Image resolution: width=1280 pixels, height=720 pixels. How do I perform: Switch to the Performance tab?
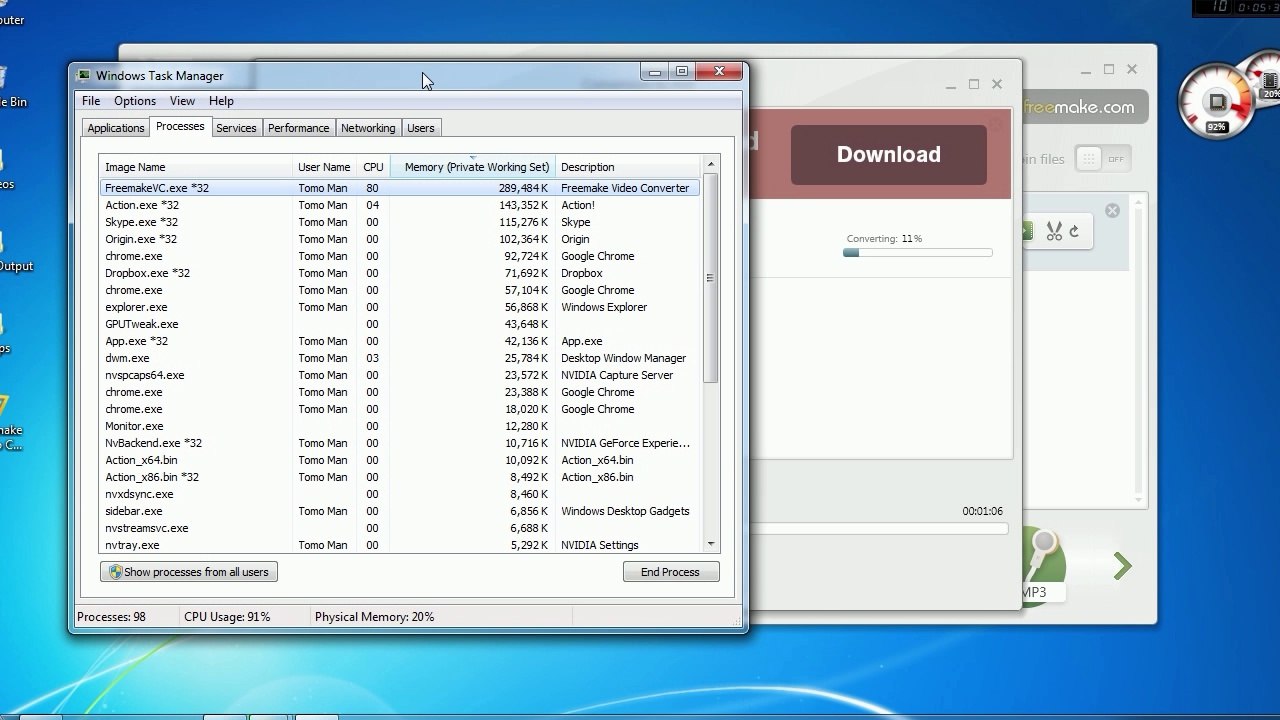[x=298, y=128]
